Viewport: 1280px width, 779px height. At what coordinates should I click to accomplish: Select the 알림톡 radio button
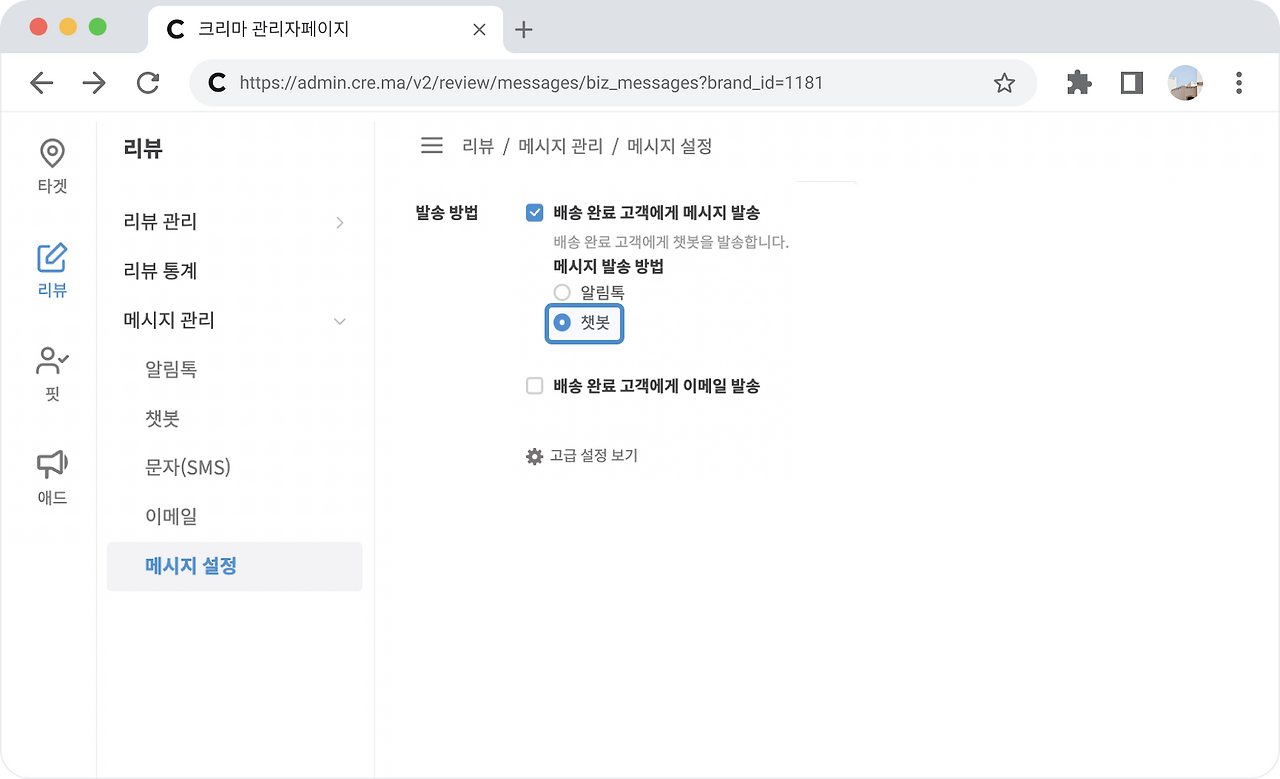pyautogui.click(x=561, y=292)
